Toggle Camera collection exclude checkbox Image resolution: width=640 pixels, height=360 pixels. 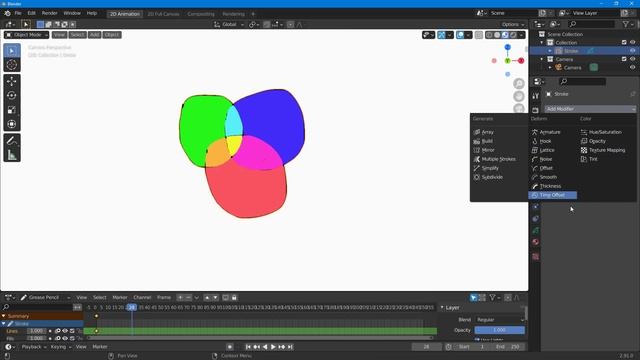click(x=624, y=59)
